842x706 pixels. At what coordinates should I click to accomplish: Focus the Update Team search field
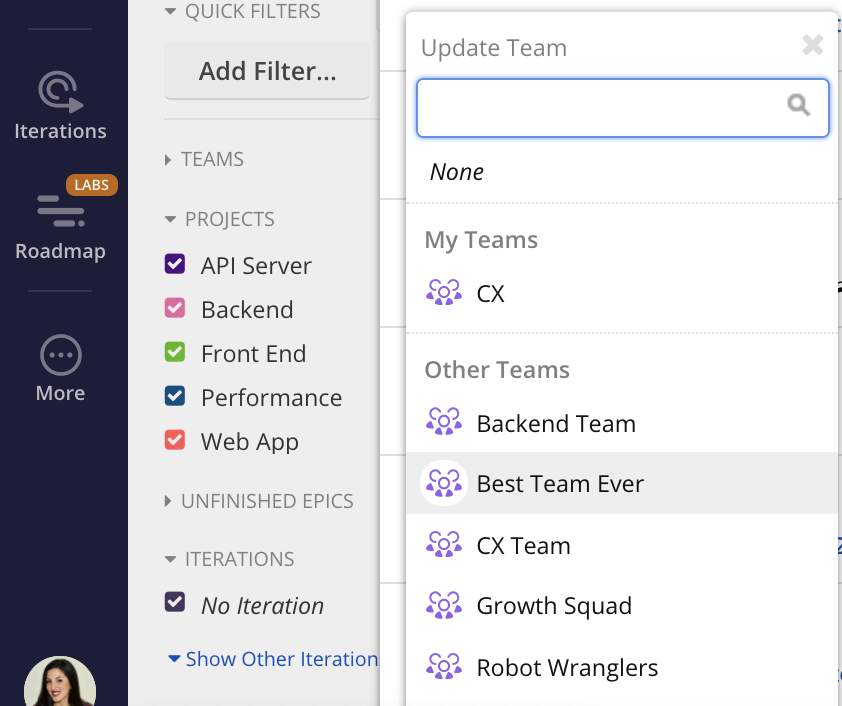[x=623, y=108]
